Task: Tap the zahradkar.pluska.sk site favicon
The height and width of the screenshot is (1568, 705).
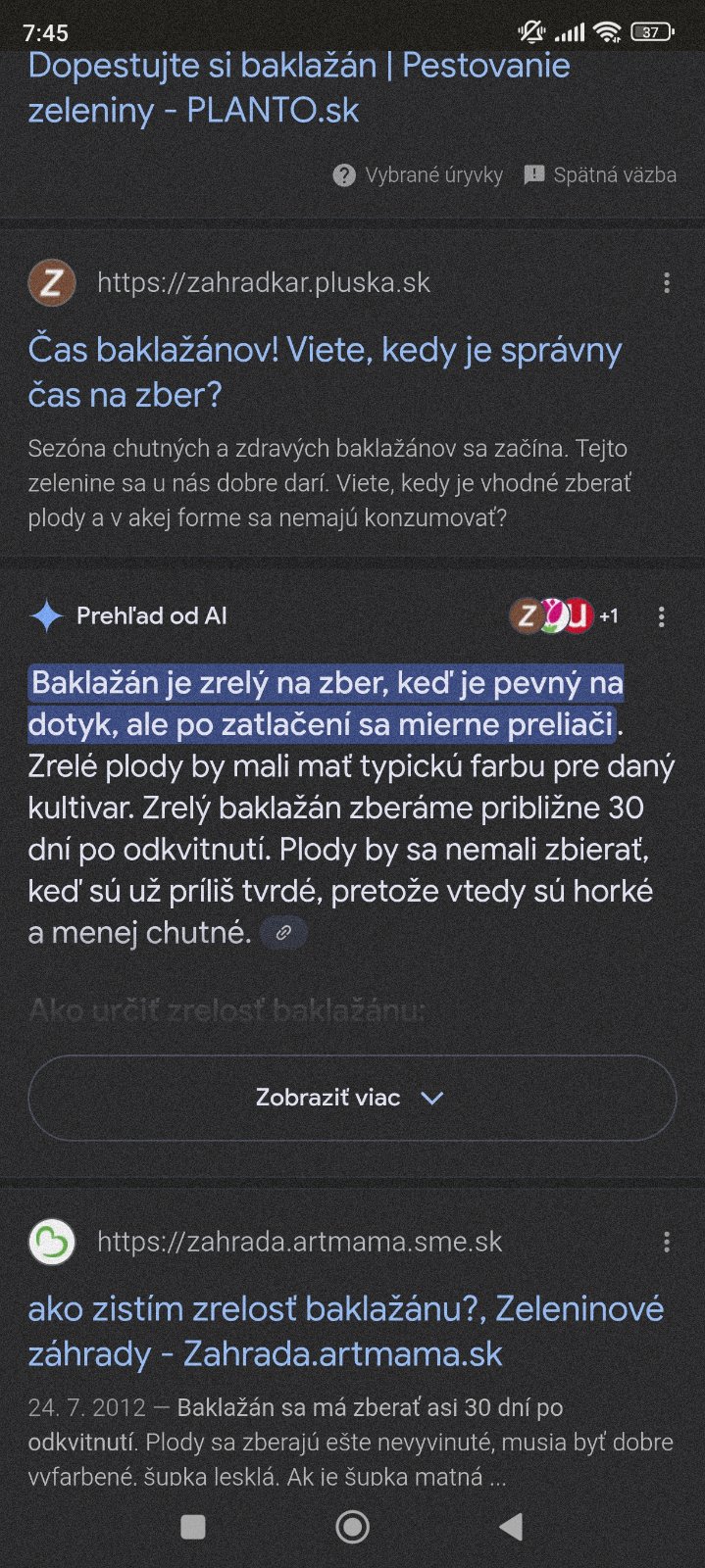Action: (52, 283)
